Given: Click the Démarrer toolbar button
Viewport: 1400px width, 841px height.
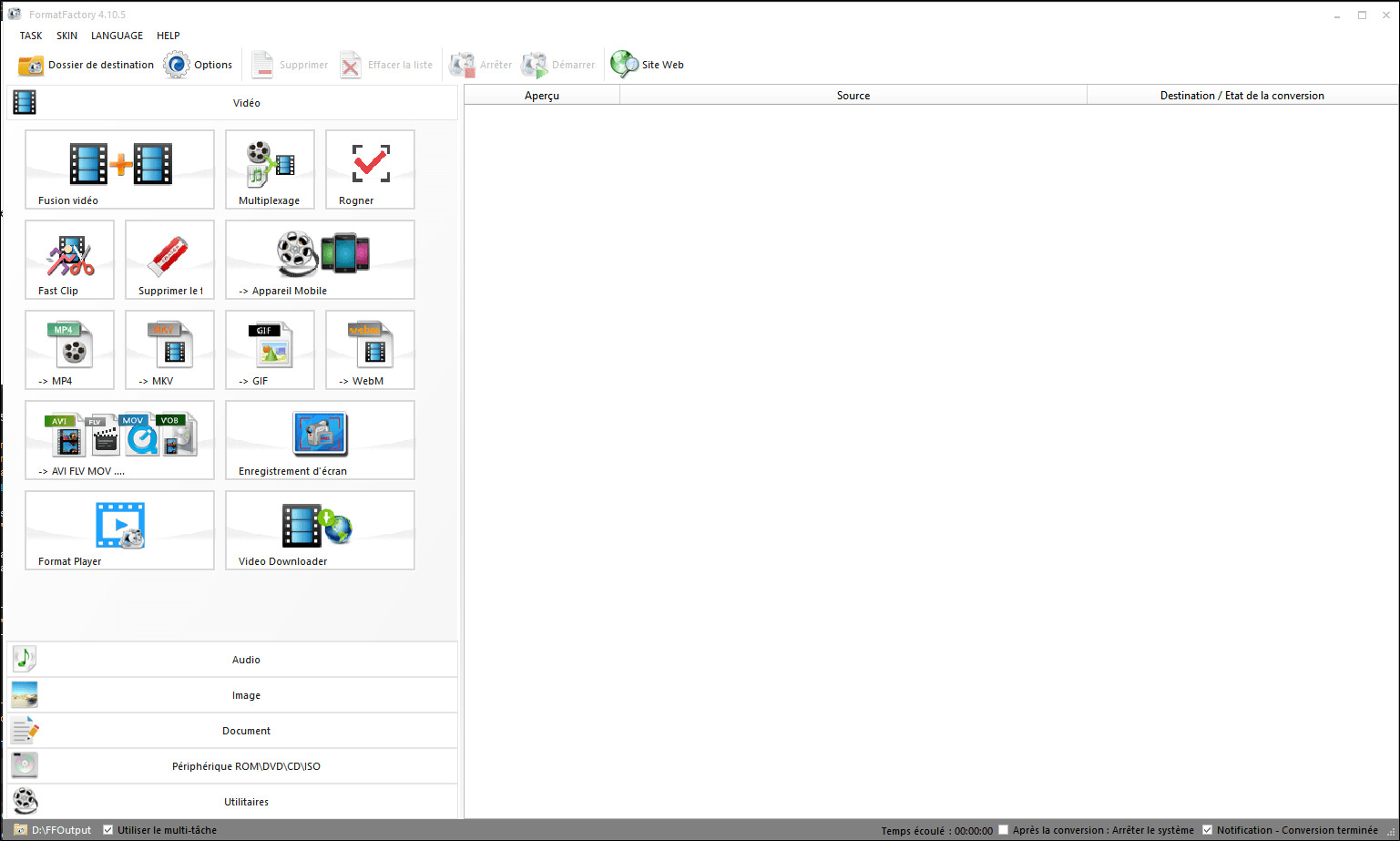Looking at the screenshot, I should 557,65.
